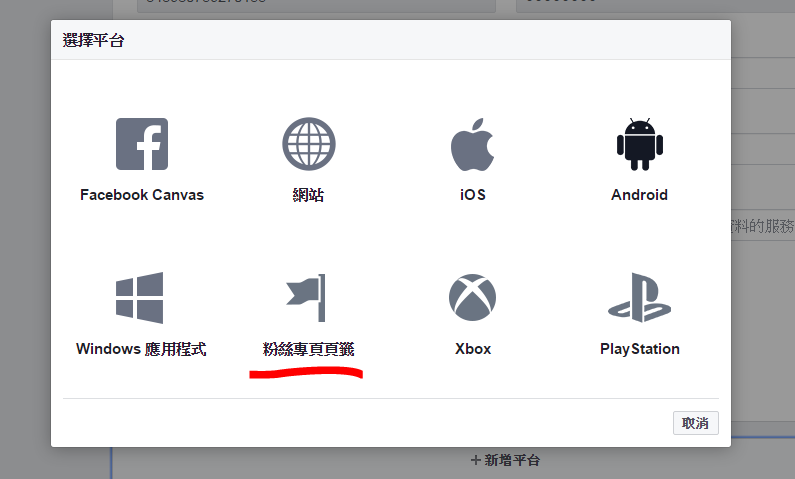The height and width of the screenshot is (479, 795).
Task: Select the PlayStation logo icon
Action: [x=639, y=298]
